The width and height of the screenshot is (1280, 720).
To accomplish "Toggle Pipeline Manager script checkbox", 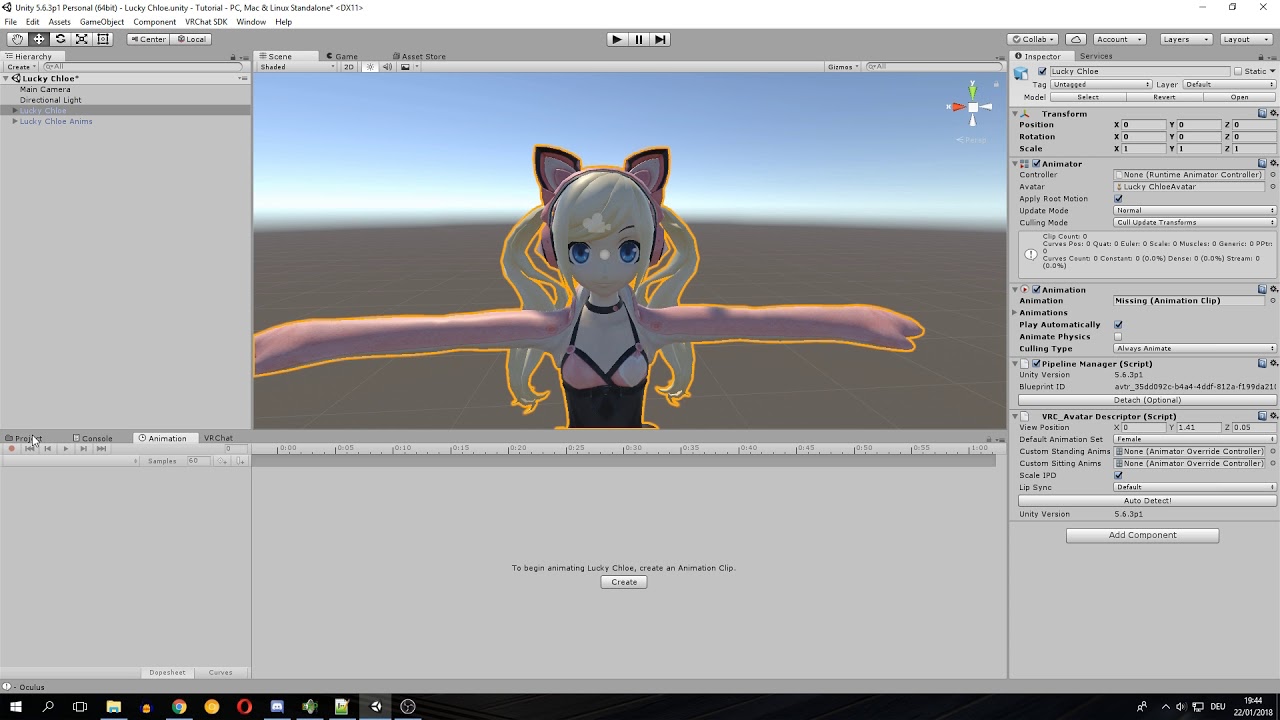I will coord(1036,364).
